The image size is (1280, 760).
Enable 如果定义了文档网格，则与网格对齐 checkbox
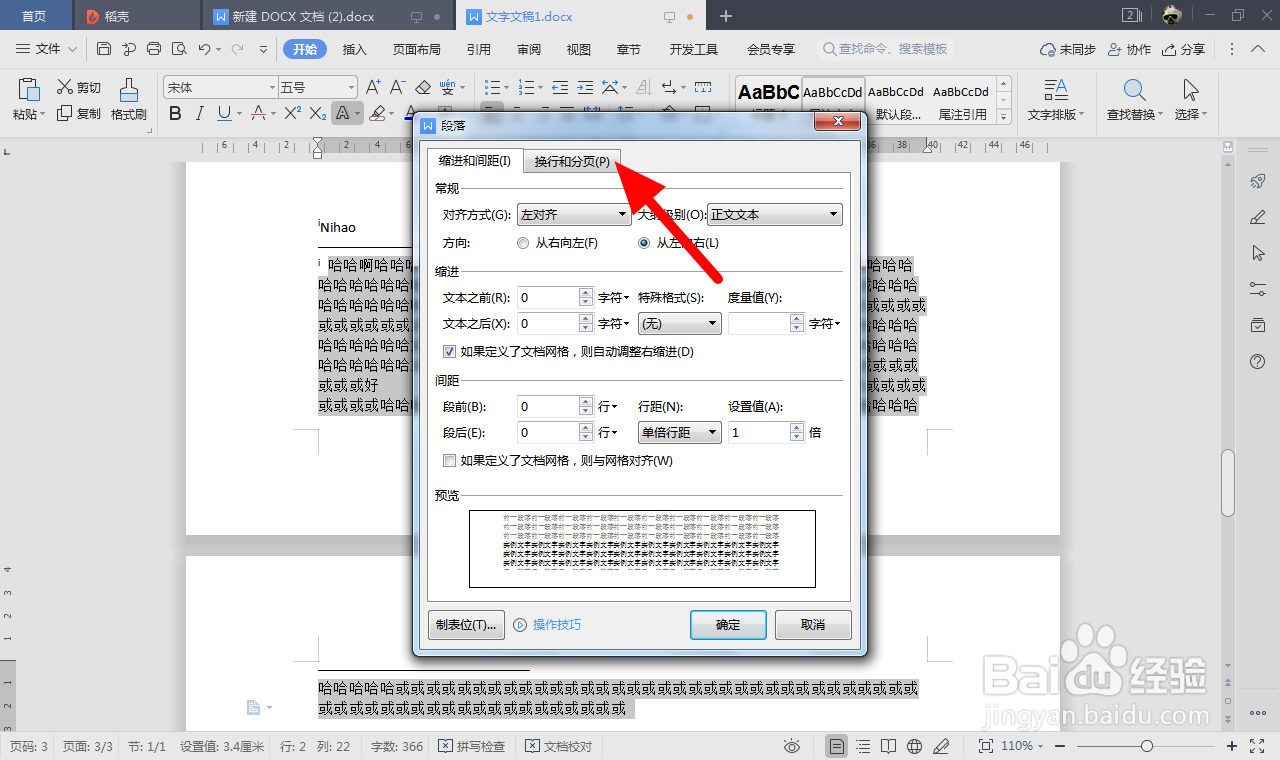[449, 461]
